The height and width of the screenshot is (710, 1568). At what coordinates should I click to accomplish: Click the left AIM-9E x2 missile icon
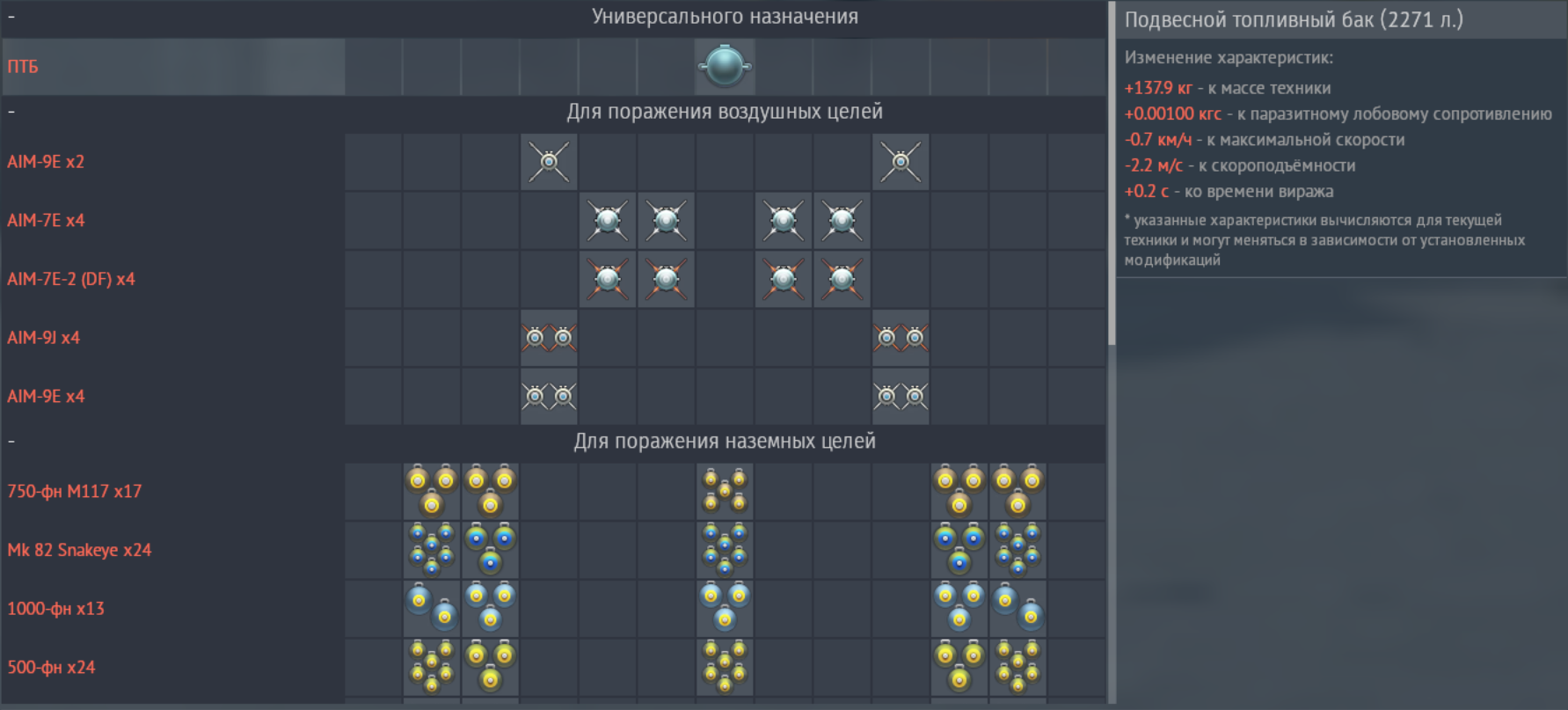pyautogui.click(x=549, y=162)
